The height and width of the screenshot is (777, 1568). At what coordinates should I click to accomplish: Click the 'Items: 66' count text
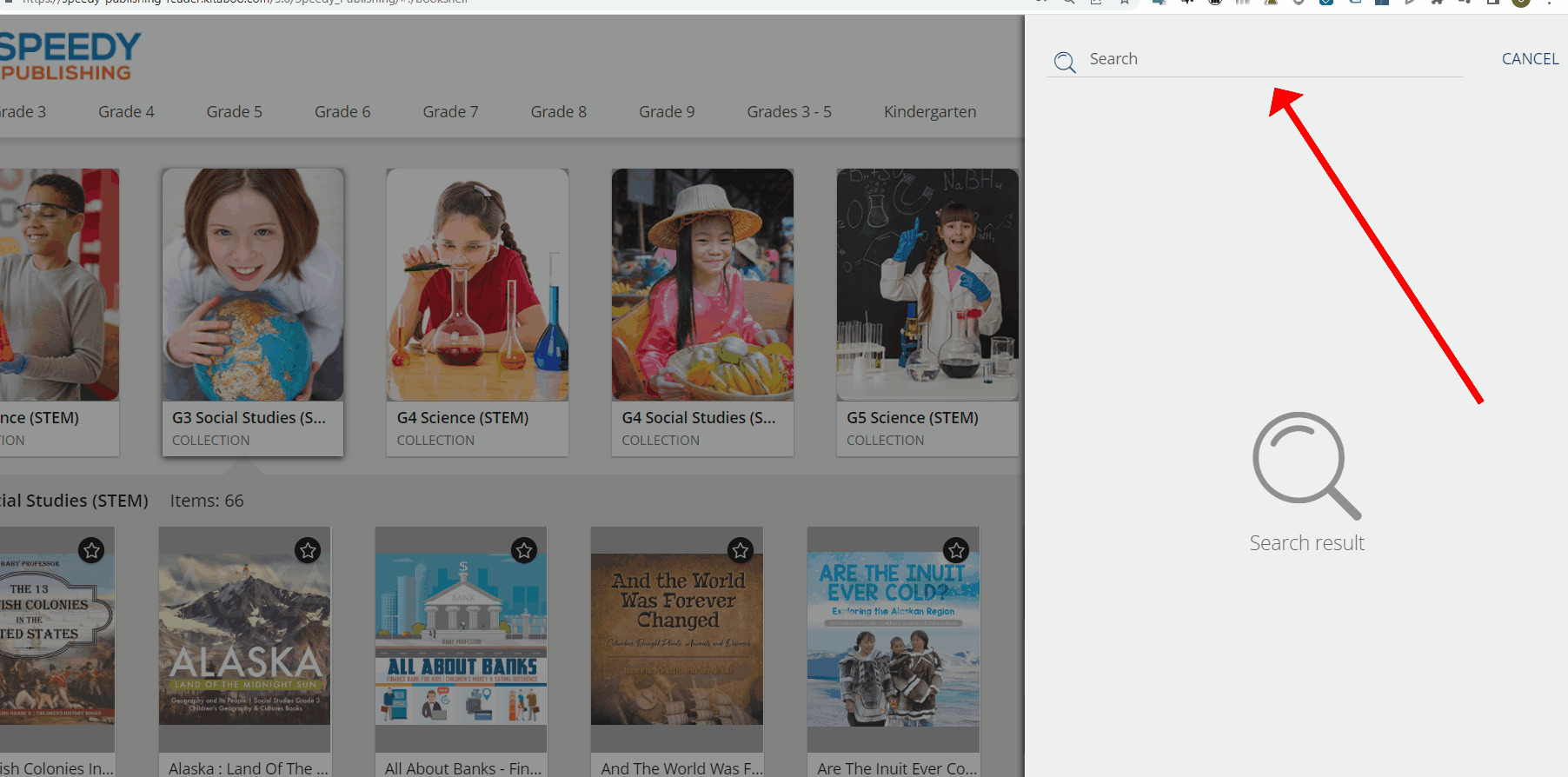207,501
